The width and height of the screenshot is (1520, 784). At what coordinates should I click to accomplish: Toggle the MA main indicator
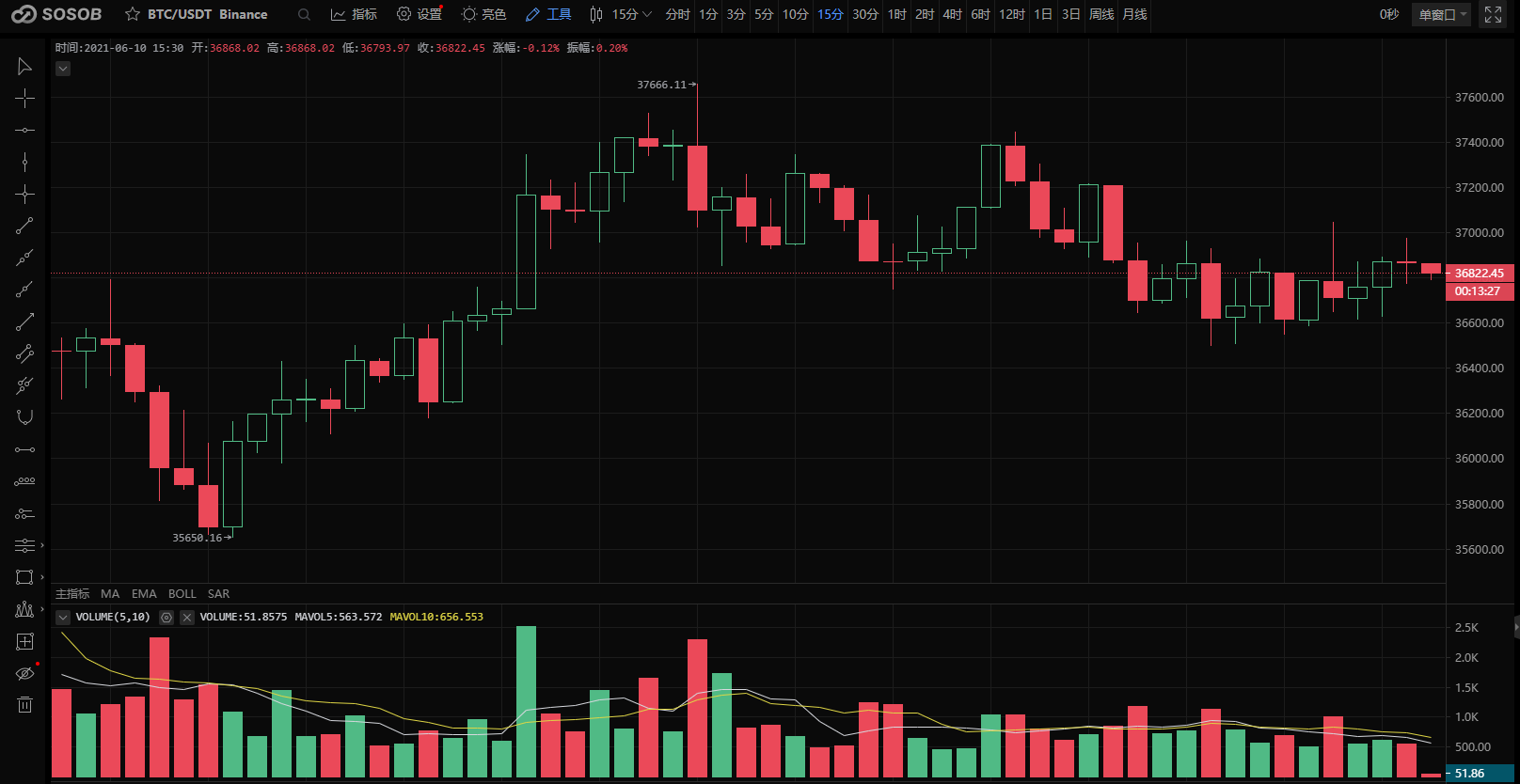[110, 594]
